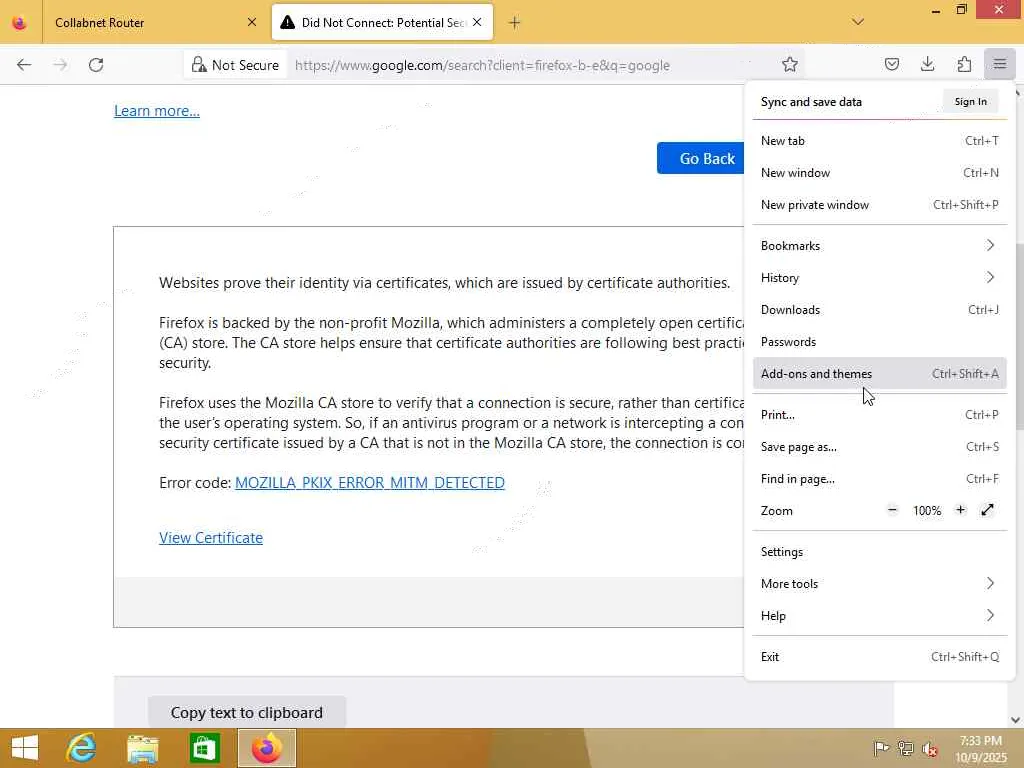Screen dimensions: 1024x768
Task: Choose New window from the menu
Action: [879, 172]
